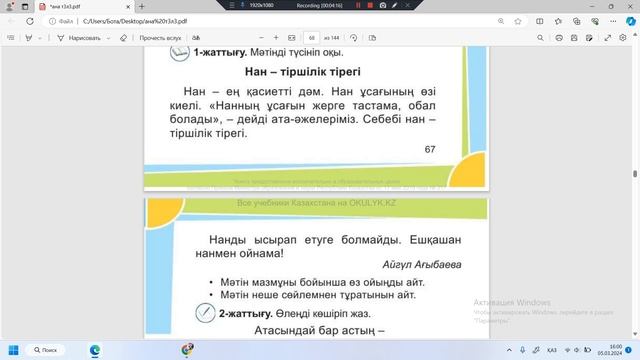Expand the Нарисовать pen options dropdown
Viewport: 640px width, 360px height.
109,38
